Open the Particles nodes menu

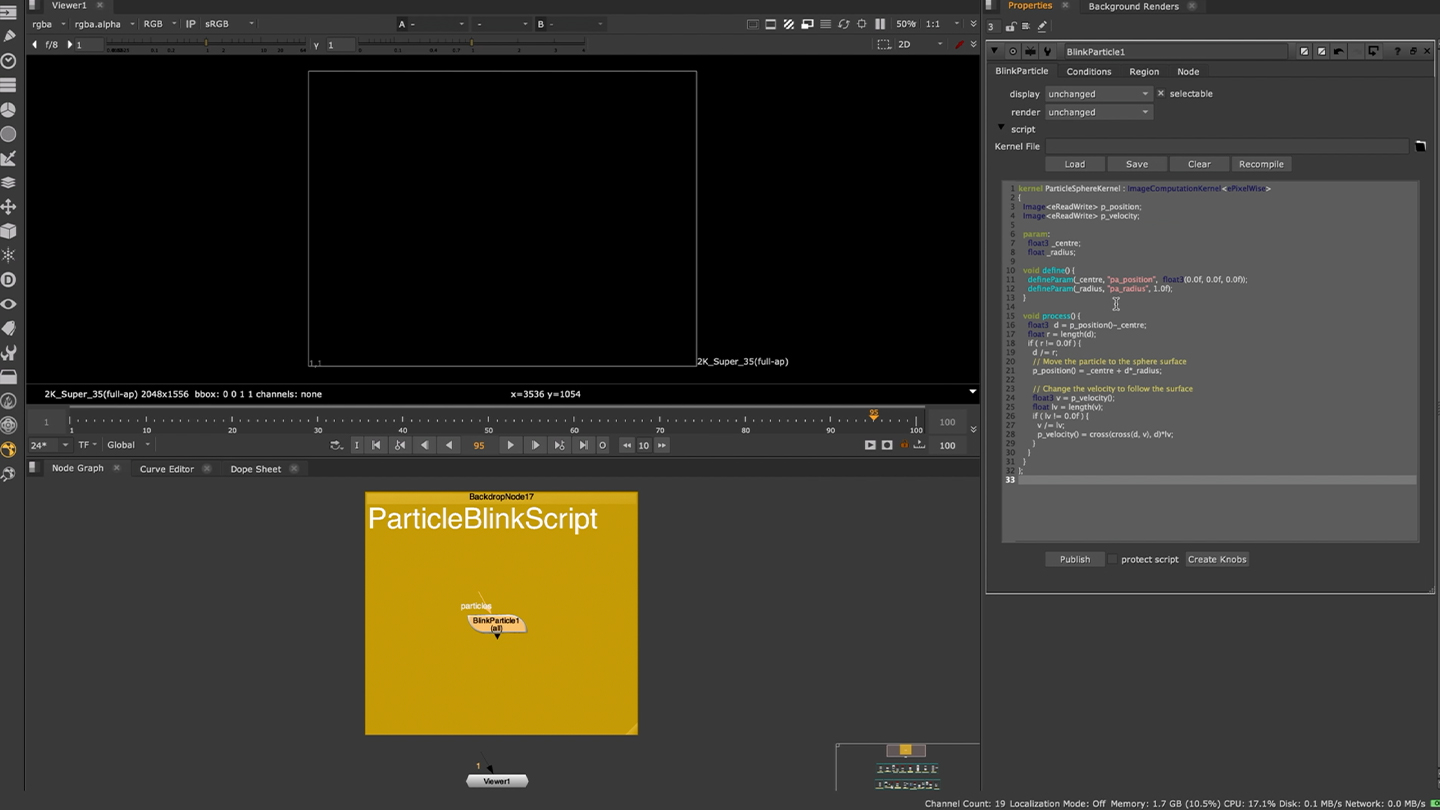tap(8, 255)
